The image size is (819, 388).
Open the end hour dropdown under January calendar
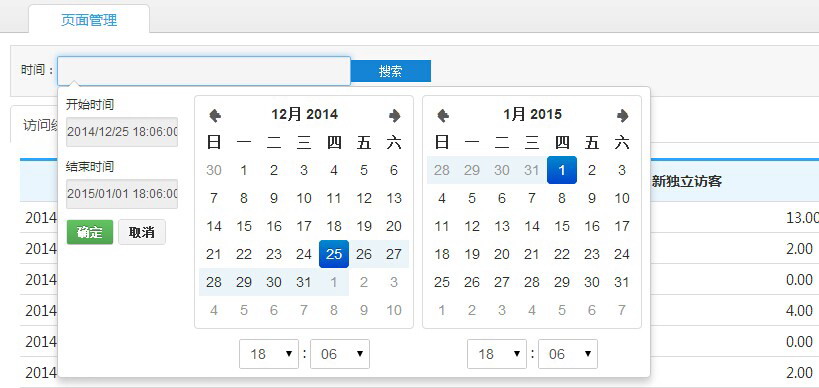[x=497, y=354]
